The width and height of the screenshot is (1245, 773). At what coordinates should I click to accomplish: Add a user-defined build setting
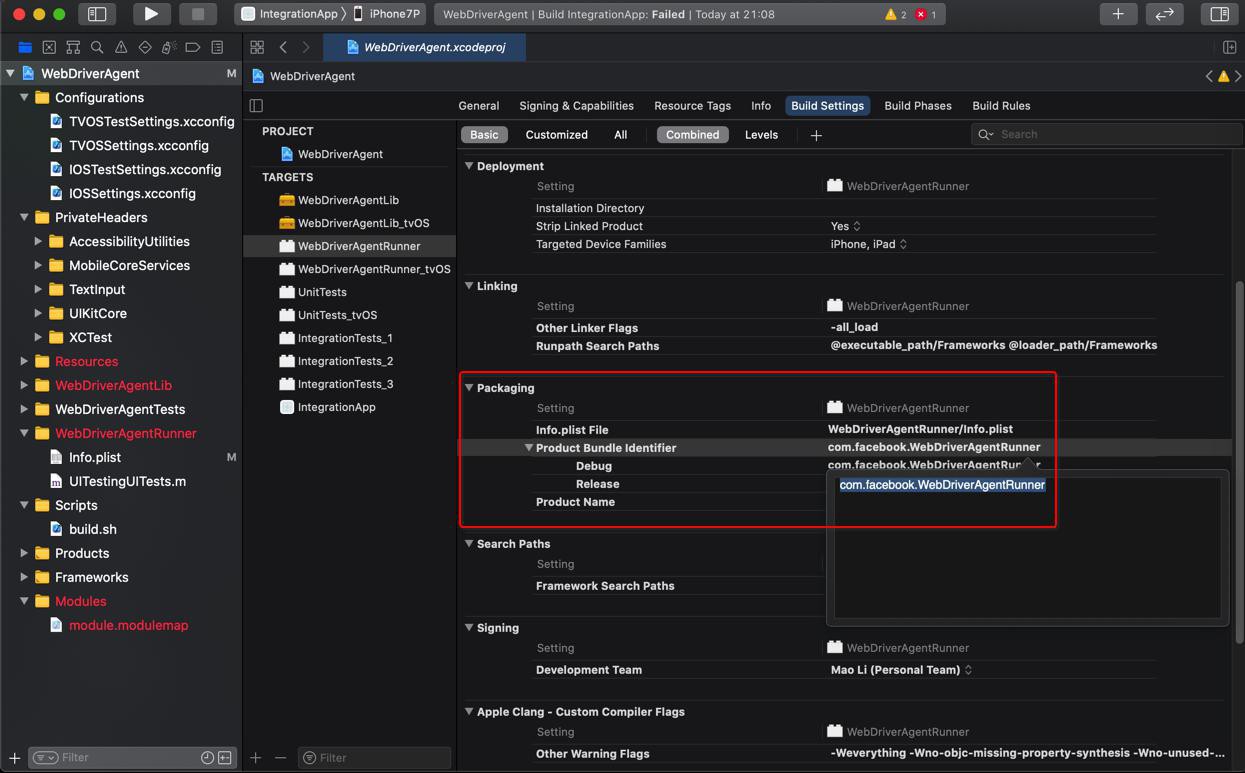tap(816, 135)
